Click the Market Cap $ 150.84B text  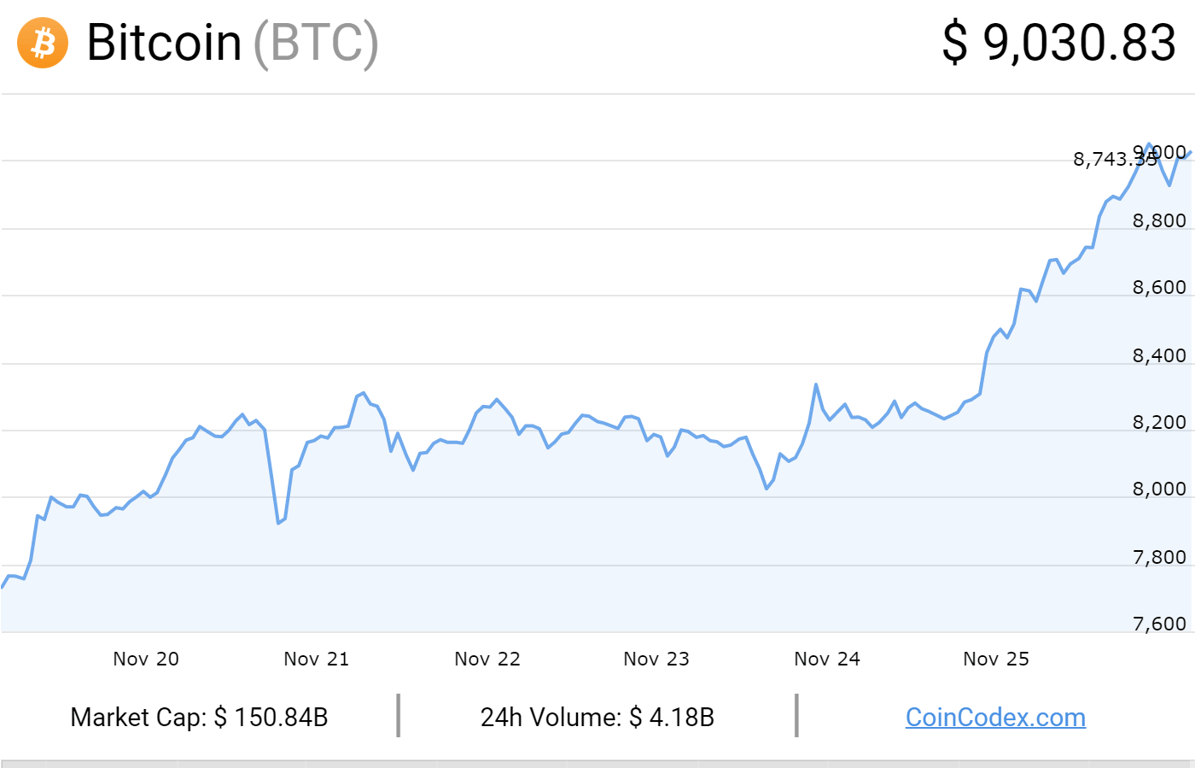[199, 717]
